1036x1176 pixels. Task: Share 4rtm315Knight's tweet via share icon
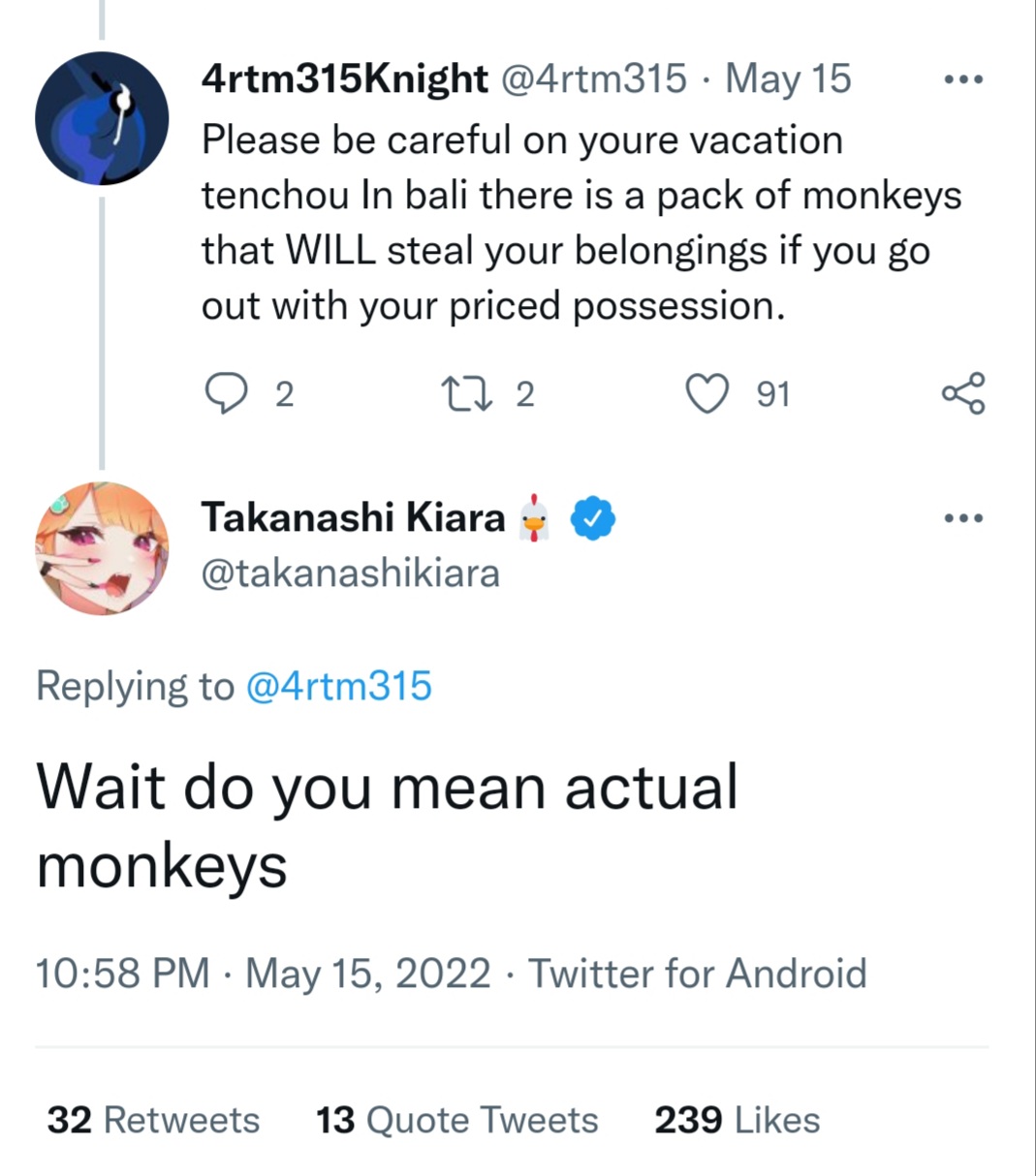pyautogui.click(x=963, y=394)
